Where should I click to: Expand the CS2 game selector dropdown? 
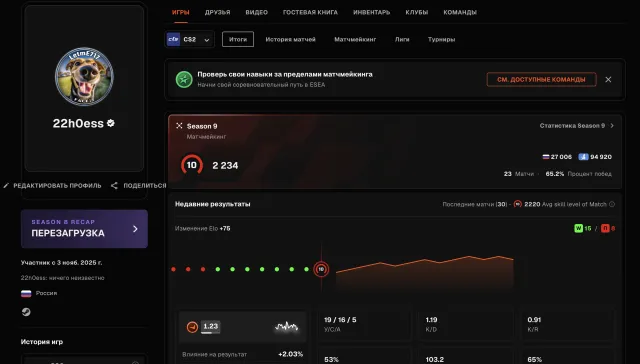point(190,40)
